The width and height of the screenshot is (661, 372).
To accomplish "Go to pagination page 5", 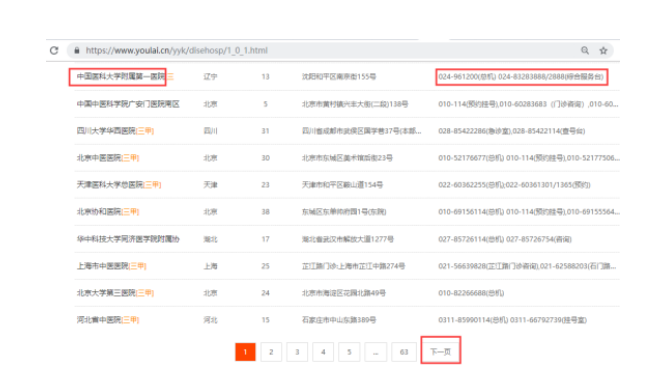I will tap(349, 352).
